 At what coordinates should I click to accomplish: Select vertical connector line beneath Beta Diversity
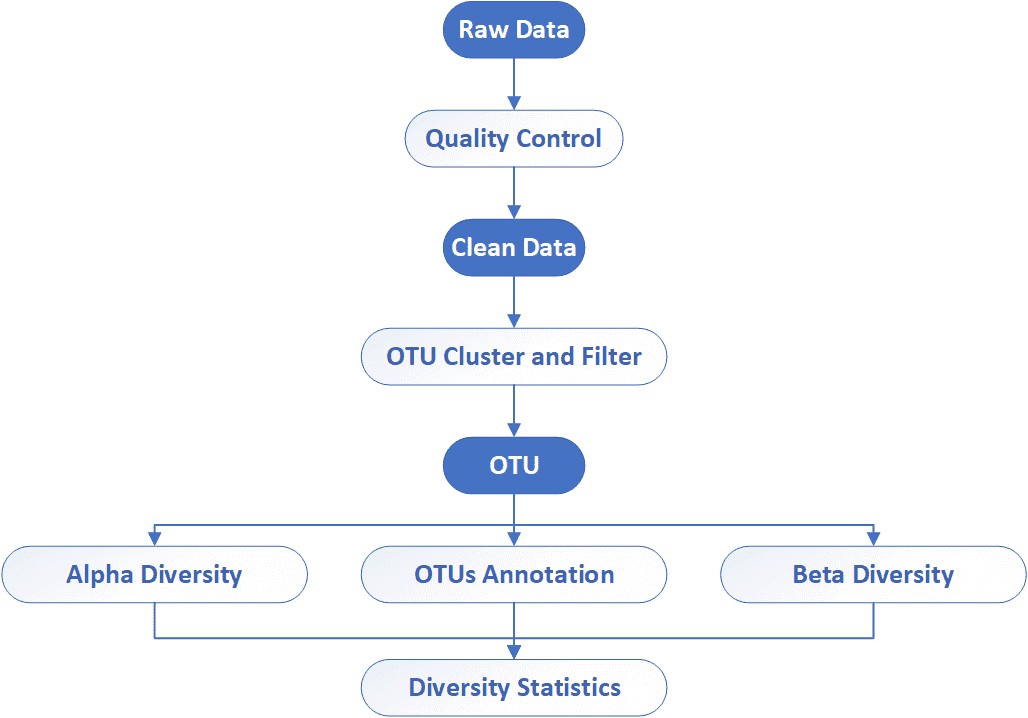pos(873,620)
